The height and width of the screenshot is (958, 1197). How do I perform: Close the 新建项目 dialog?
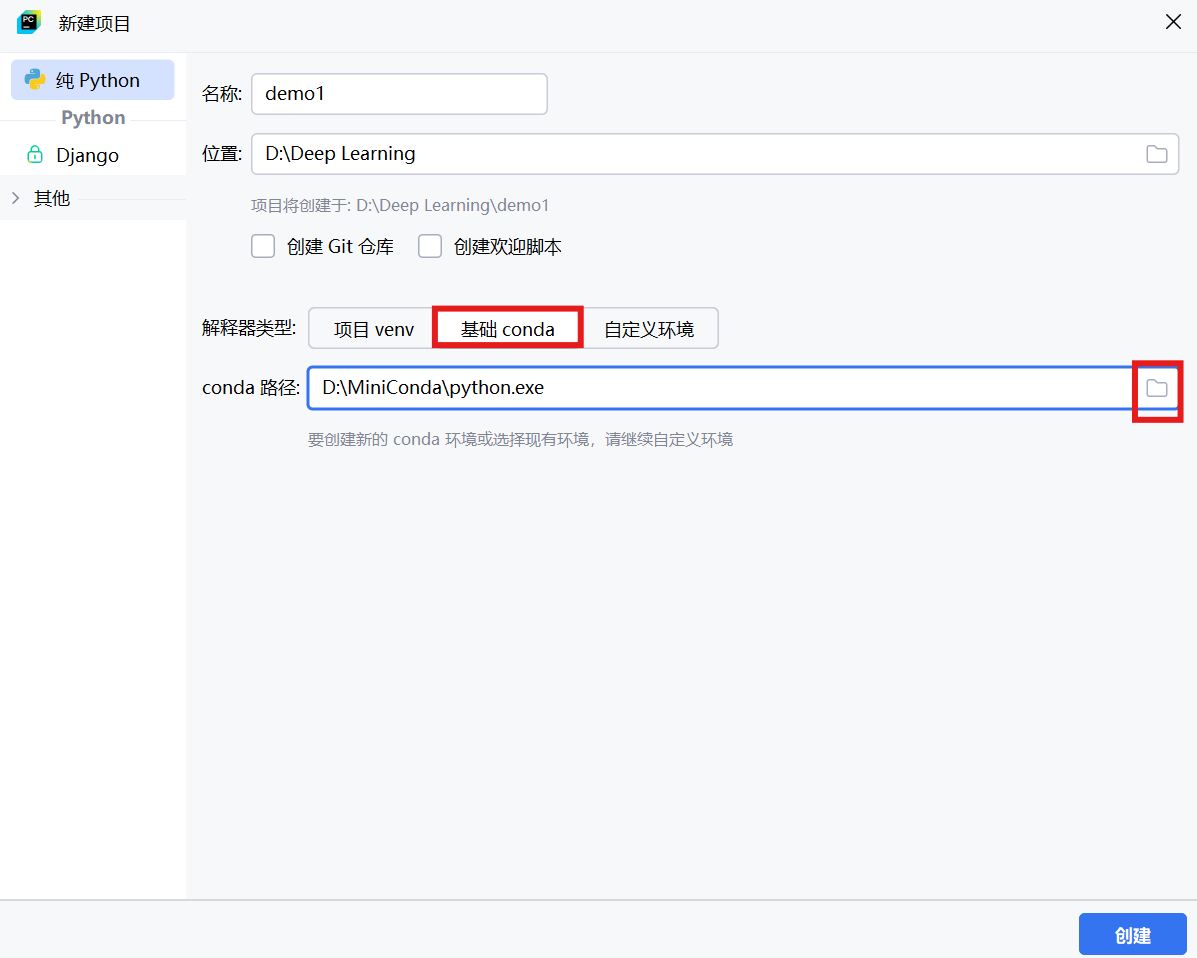pos(1173,22)
